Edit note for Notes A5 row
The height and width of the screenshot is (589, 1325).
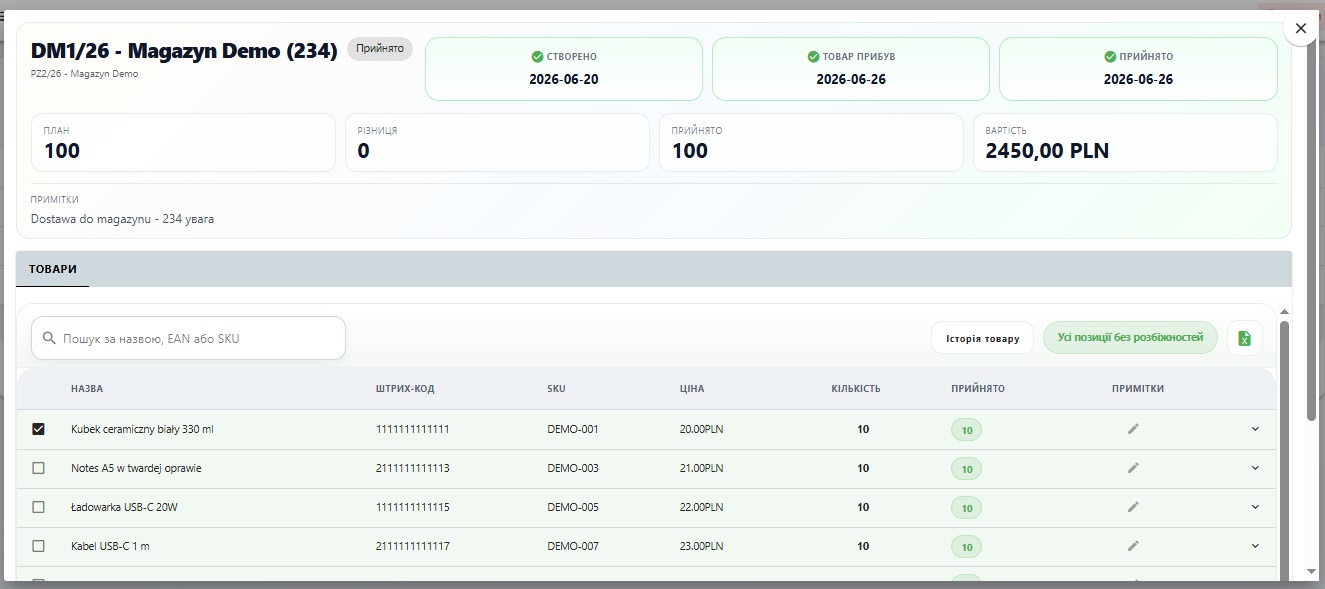tap(1133, 468)
